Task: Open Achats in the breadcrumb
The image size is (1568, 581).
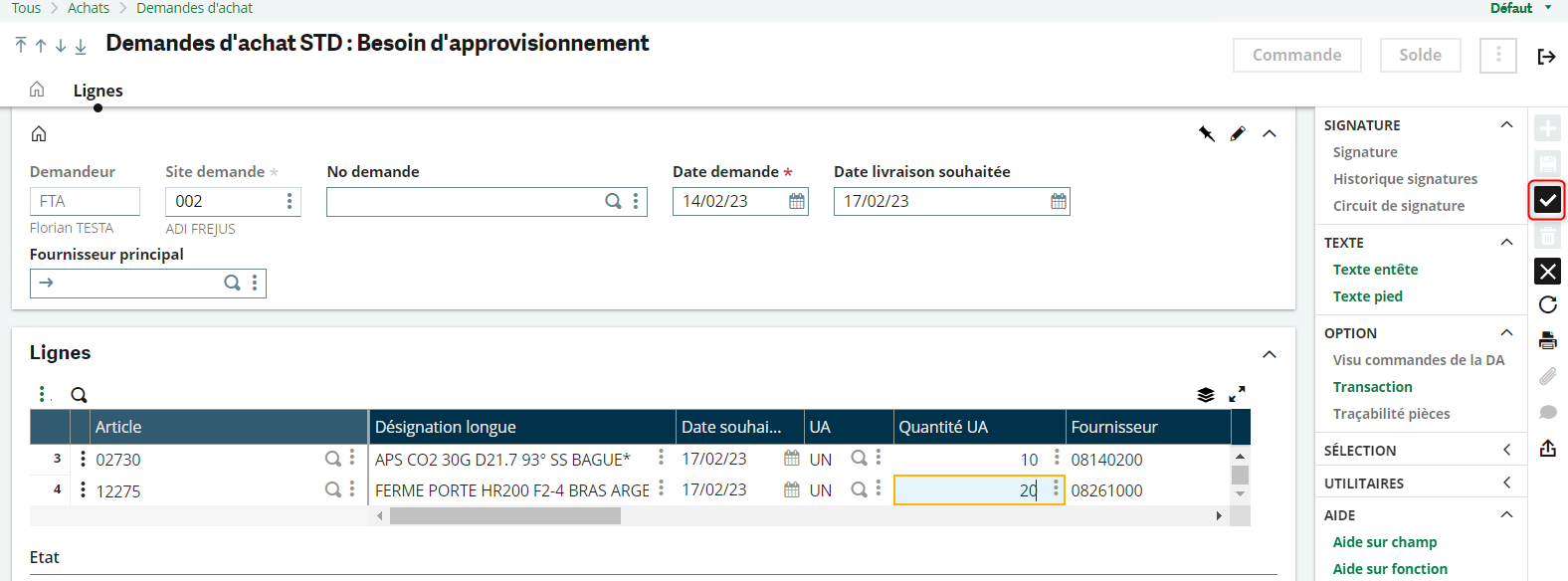Action: tap(89, 8)
